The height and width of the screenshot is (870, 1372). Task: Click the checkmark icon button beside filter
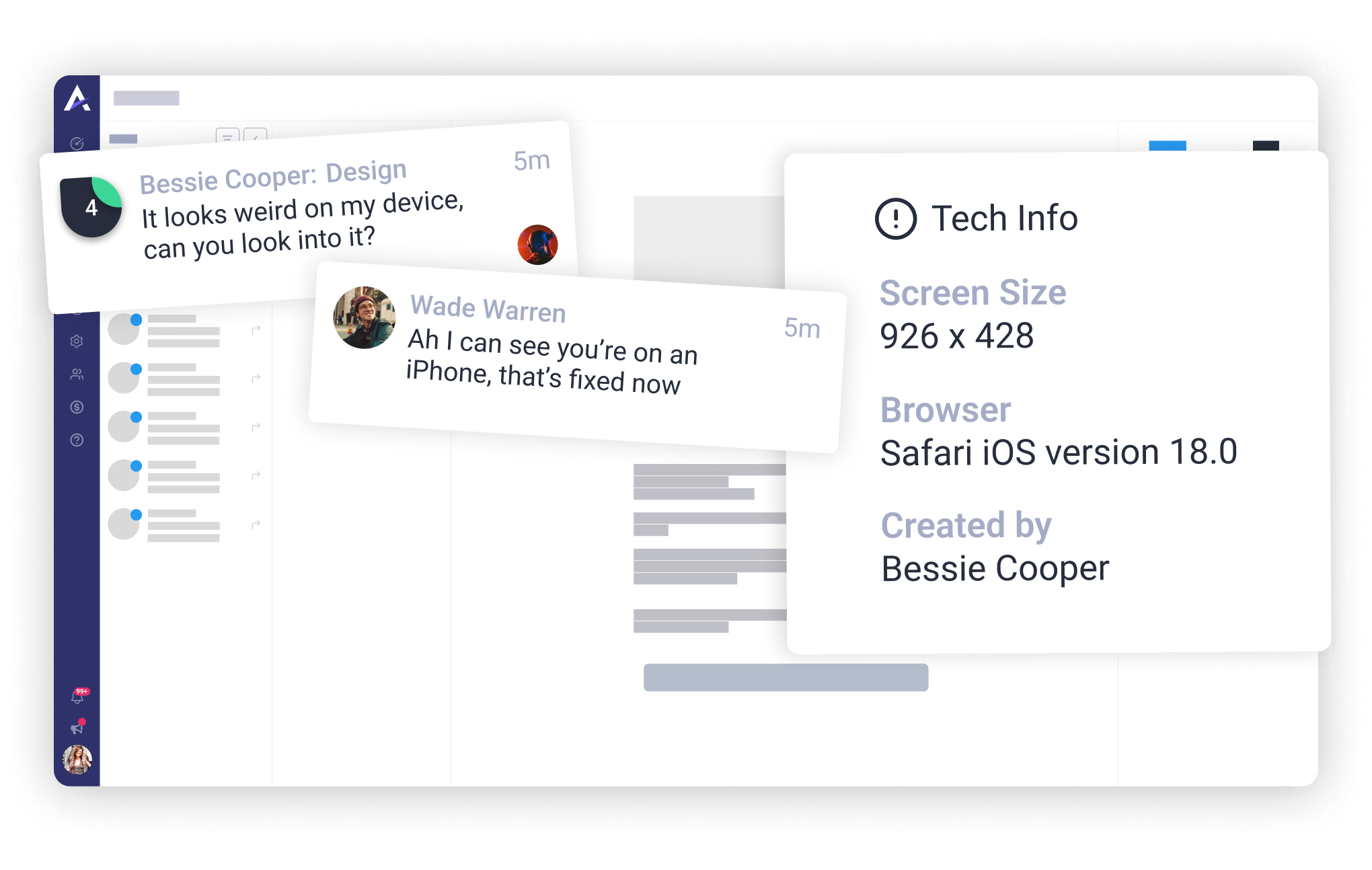pyautogui.click(x=255, y=135)
